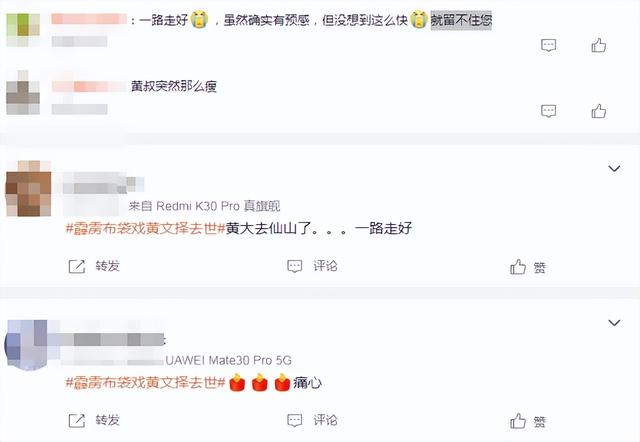Open the hashtag #霹雳布袋戏黄文择去世# in the 痛心 post
Viewport: 640px width, 442px height.
(146, 383)
